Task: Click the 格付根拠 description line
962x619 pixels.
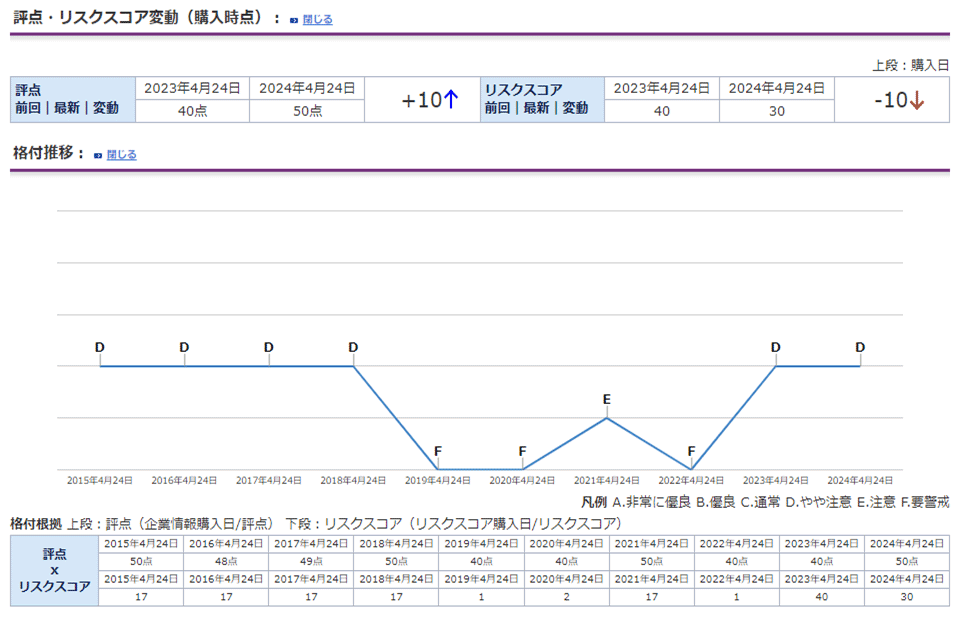Action: [317, 524]
